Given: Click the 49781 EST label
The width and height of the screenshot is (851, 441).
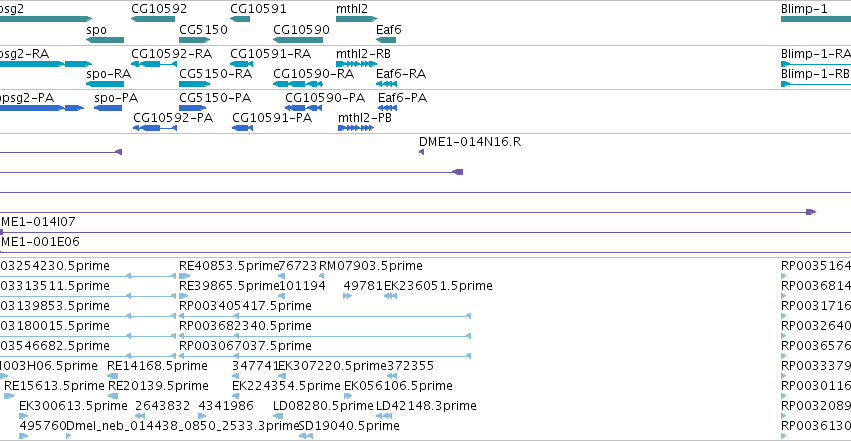Looking at the screenshot, I should coord(363,286).
